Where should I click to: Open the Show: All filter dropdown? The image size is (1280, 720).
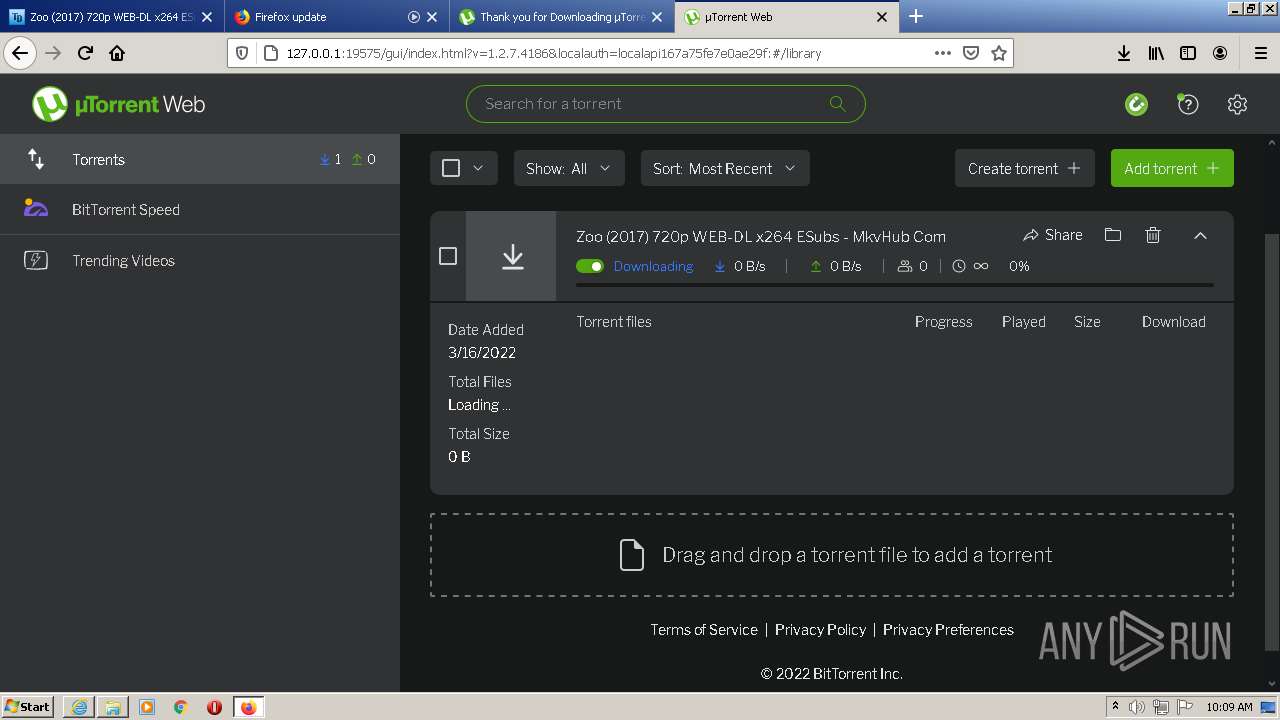pos(569,168)
